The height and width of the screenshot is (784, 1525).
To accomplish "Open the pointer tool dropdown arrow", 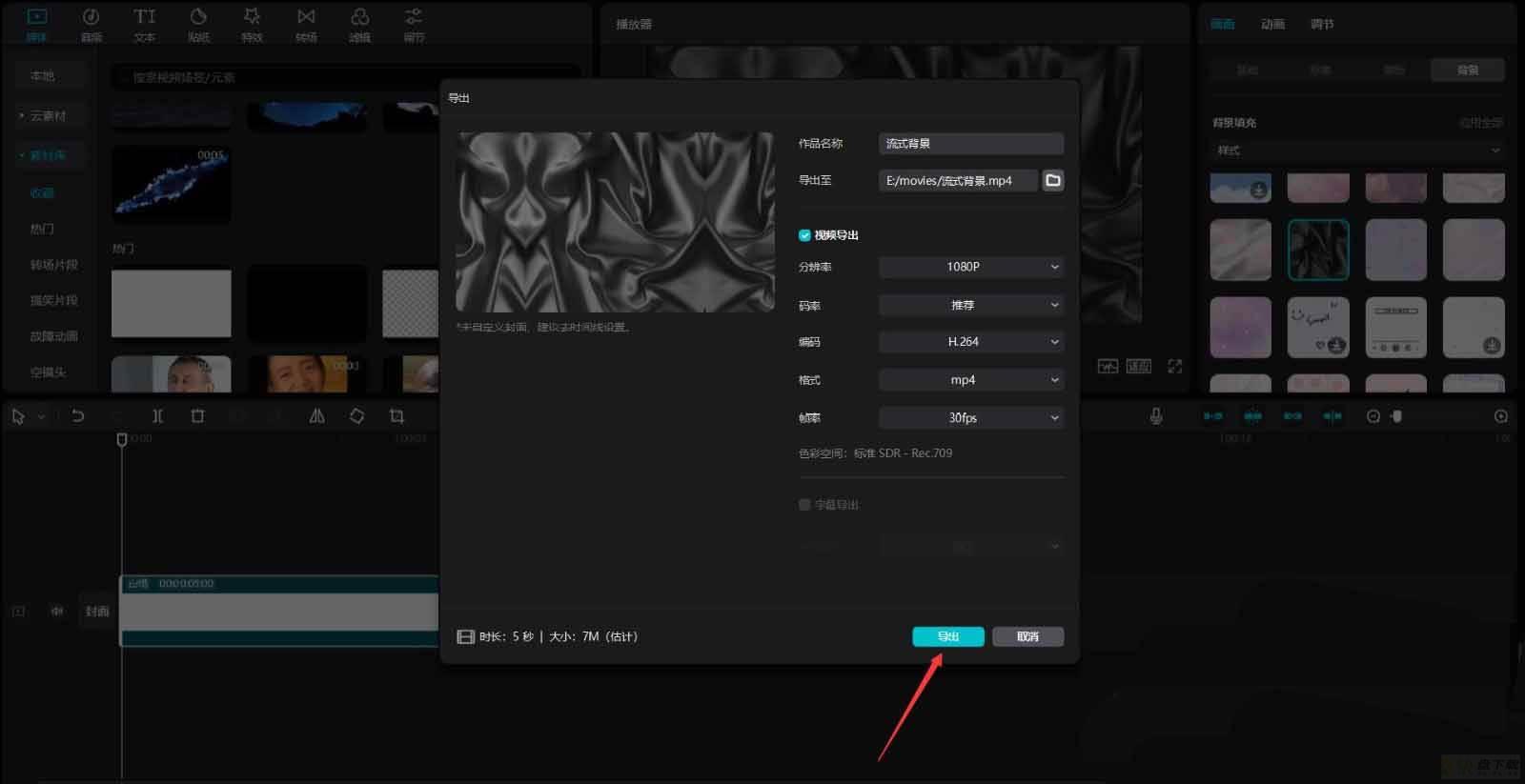I will pyautogui.click(x=41, y=417).
